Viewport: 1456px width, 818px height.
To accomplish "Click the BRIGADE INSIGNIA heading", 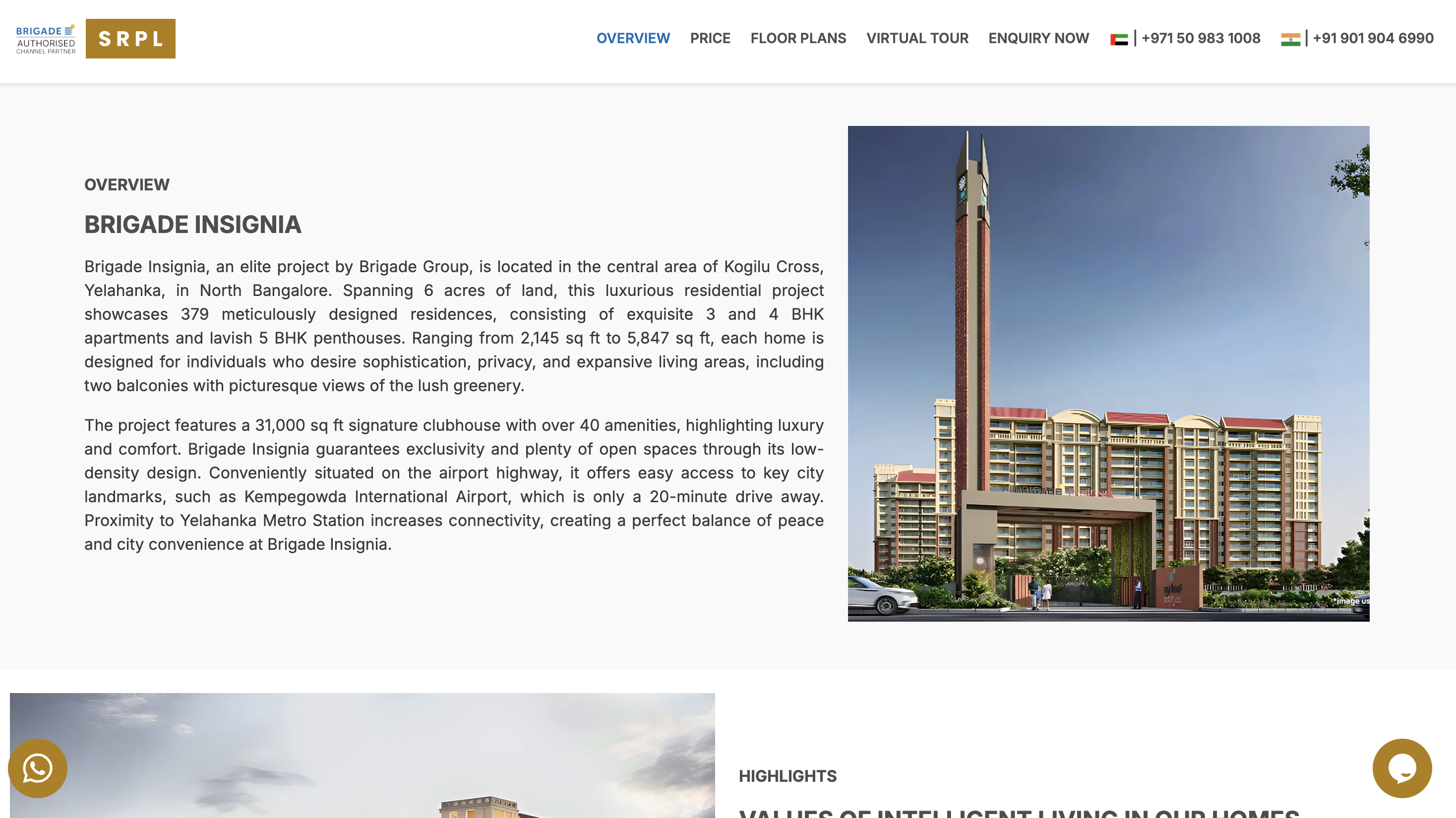I will (193, 225).
